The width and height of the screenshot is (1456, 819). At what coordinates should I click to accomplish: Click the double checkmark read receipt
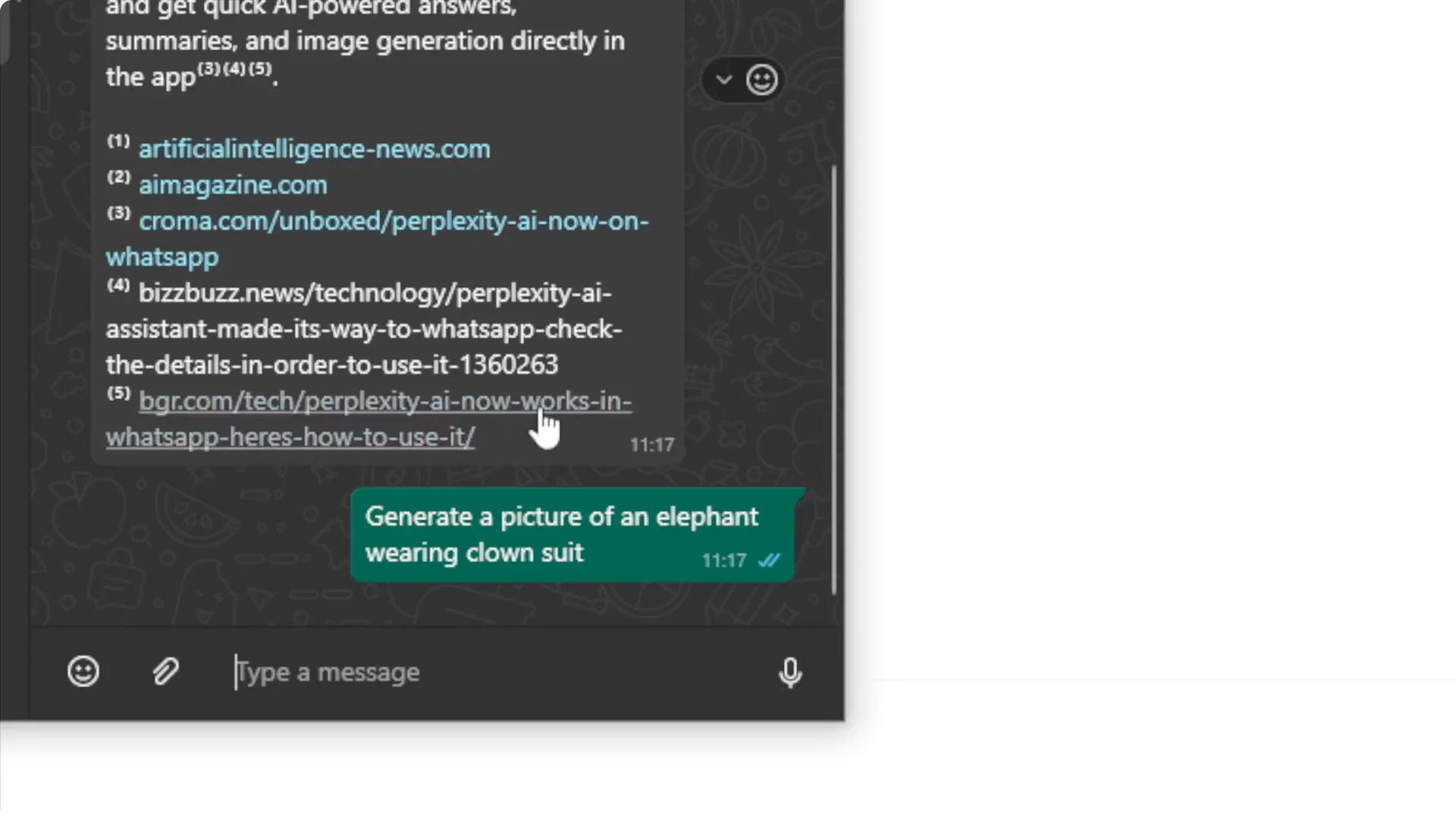tap(770, 560)
